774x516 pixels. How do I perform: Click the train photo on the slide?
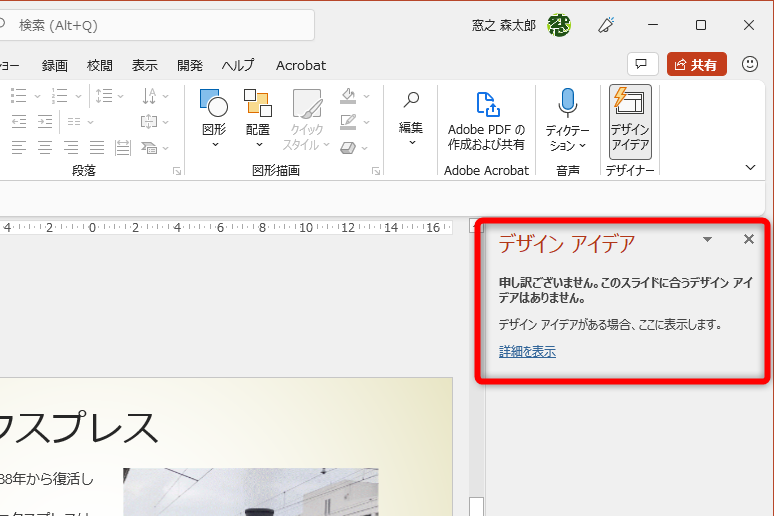pyautogui.click(x=251, y=492)
